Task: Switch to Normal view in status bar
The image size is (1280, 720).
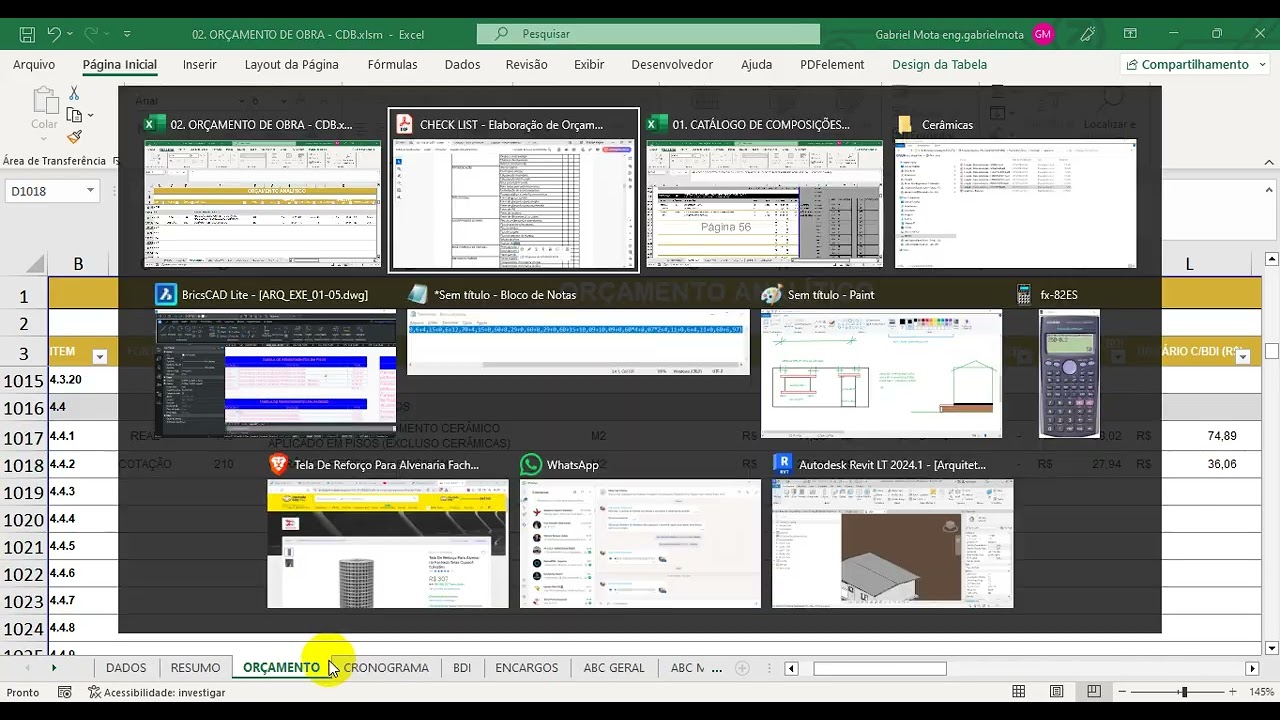Action: click(1019, 692)
